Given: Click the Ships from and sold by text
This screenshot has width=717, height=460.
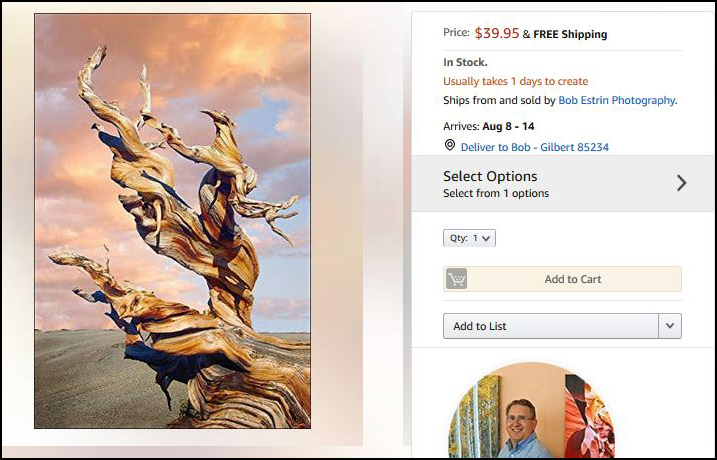Looking at the screenshot, I should [x=499, y=100].
